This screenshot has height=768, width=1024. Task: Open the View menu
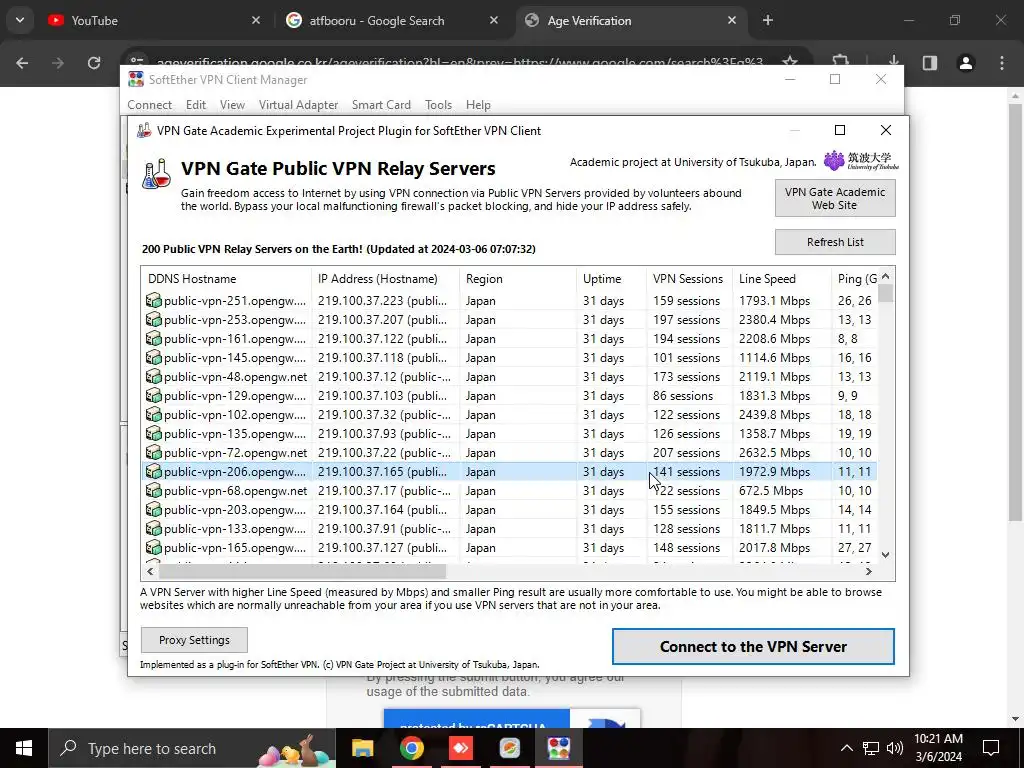[232, 104]
